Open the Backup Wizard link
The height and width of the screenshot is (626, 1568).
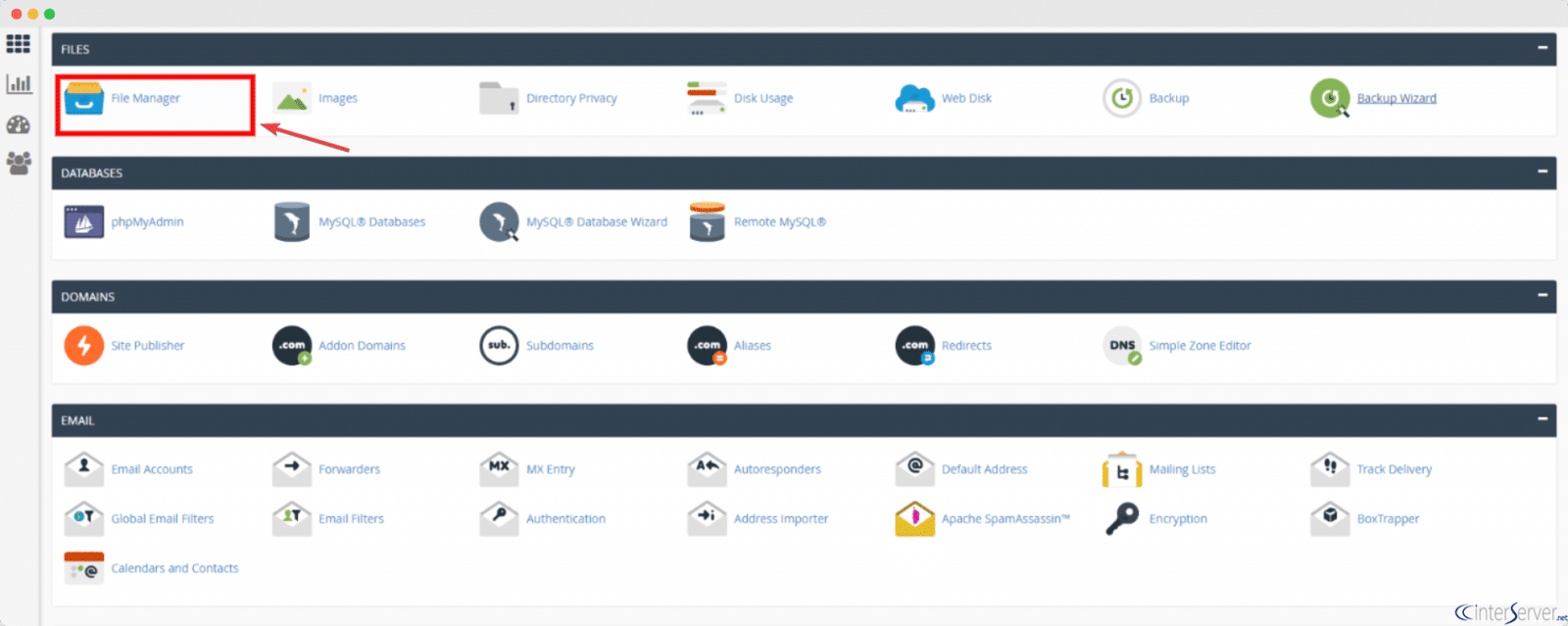[1396, 98]
